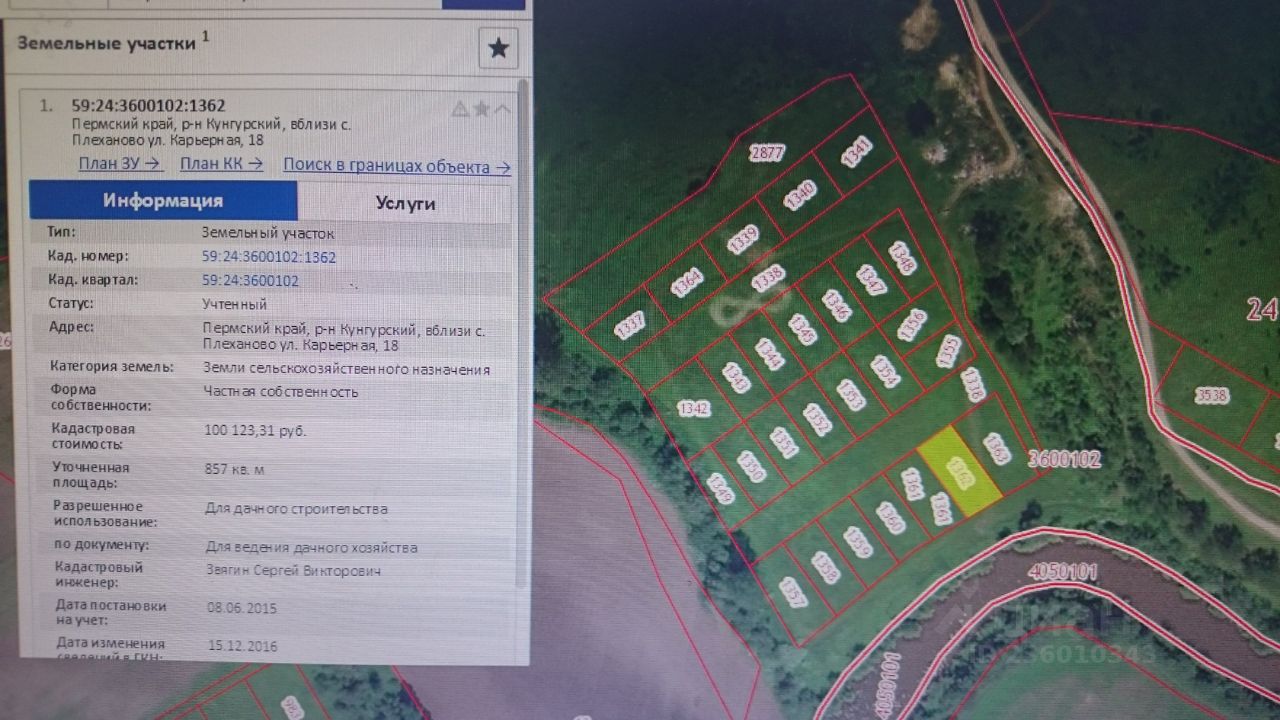
Task: Select parcel 1340 on the map
Action: click(x=800, y=194)
